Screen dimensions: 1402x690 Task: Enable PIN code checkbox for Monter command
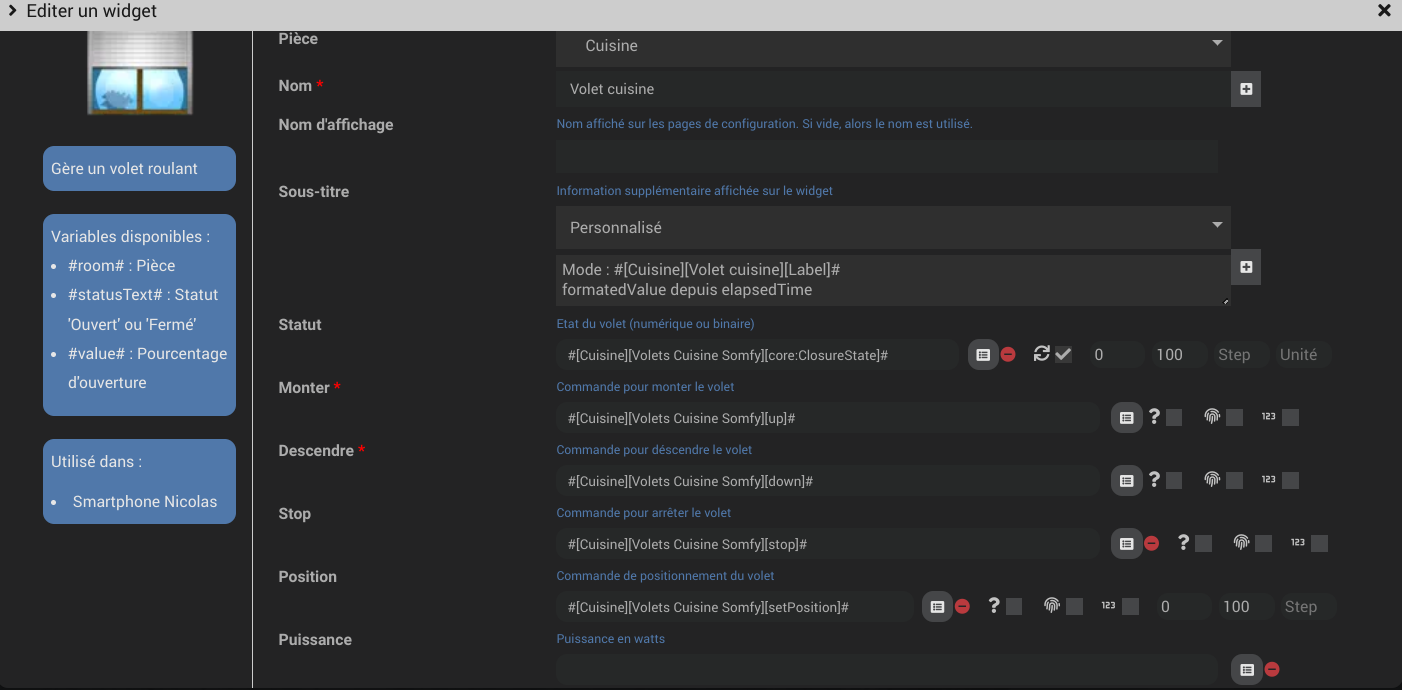(1290, 418)
